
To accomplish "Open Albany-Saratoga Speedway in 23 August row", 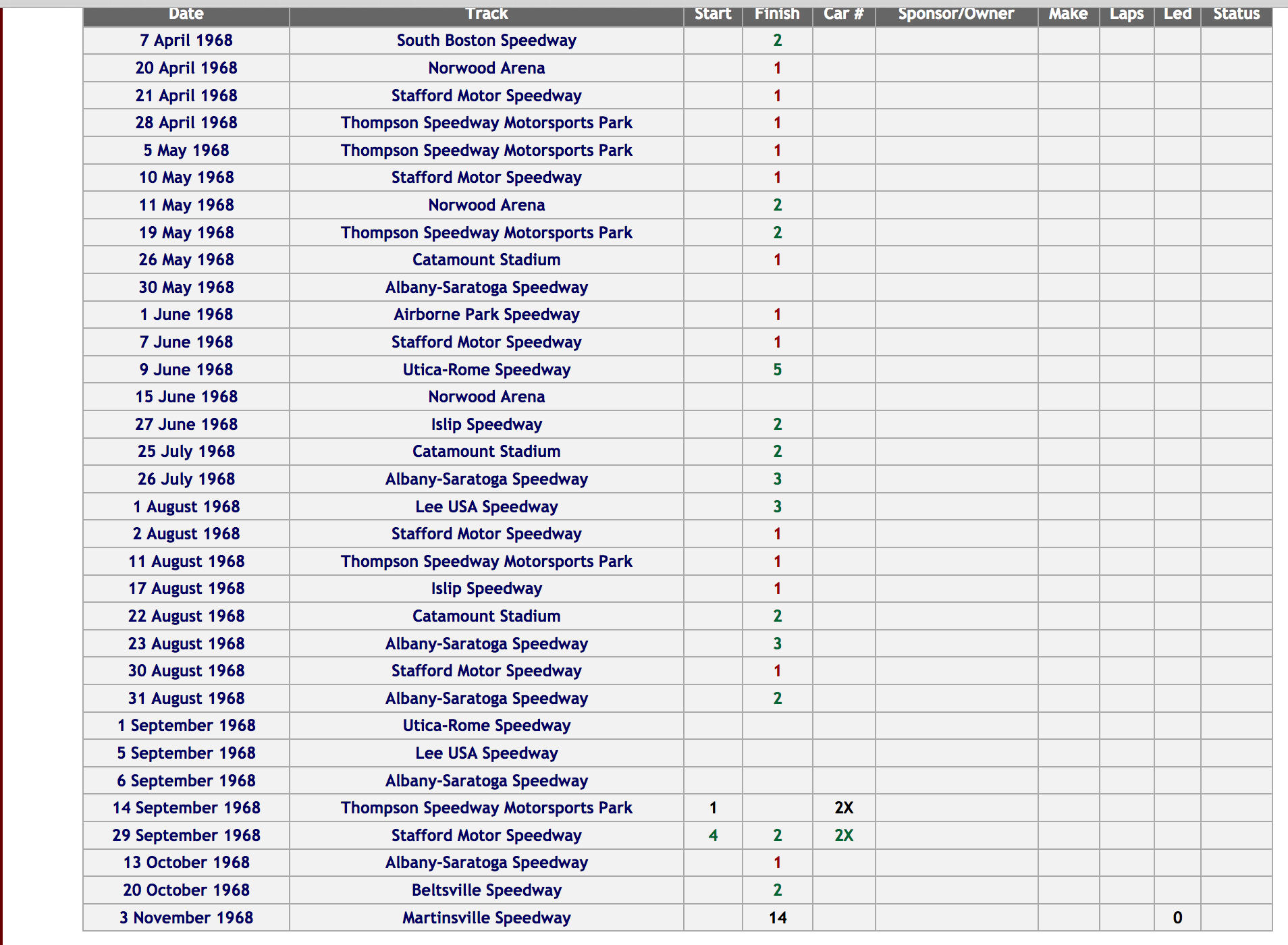I will click(x=486, y=644).
